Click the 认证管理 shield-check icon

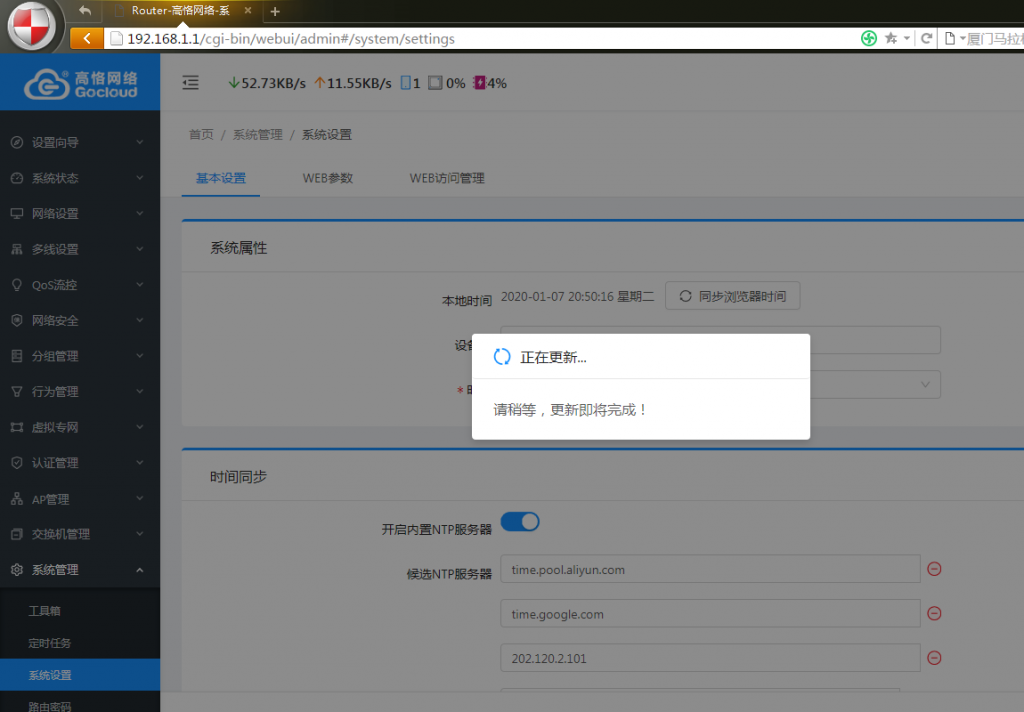(17, 462)
